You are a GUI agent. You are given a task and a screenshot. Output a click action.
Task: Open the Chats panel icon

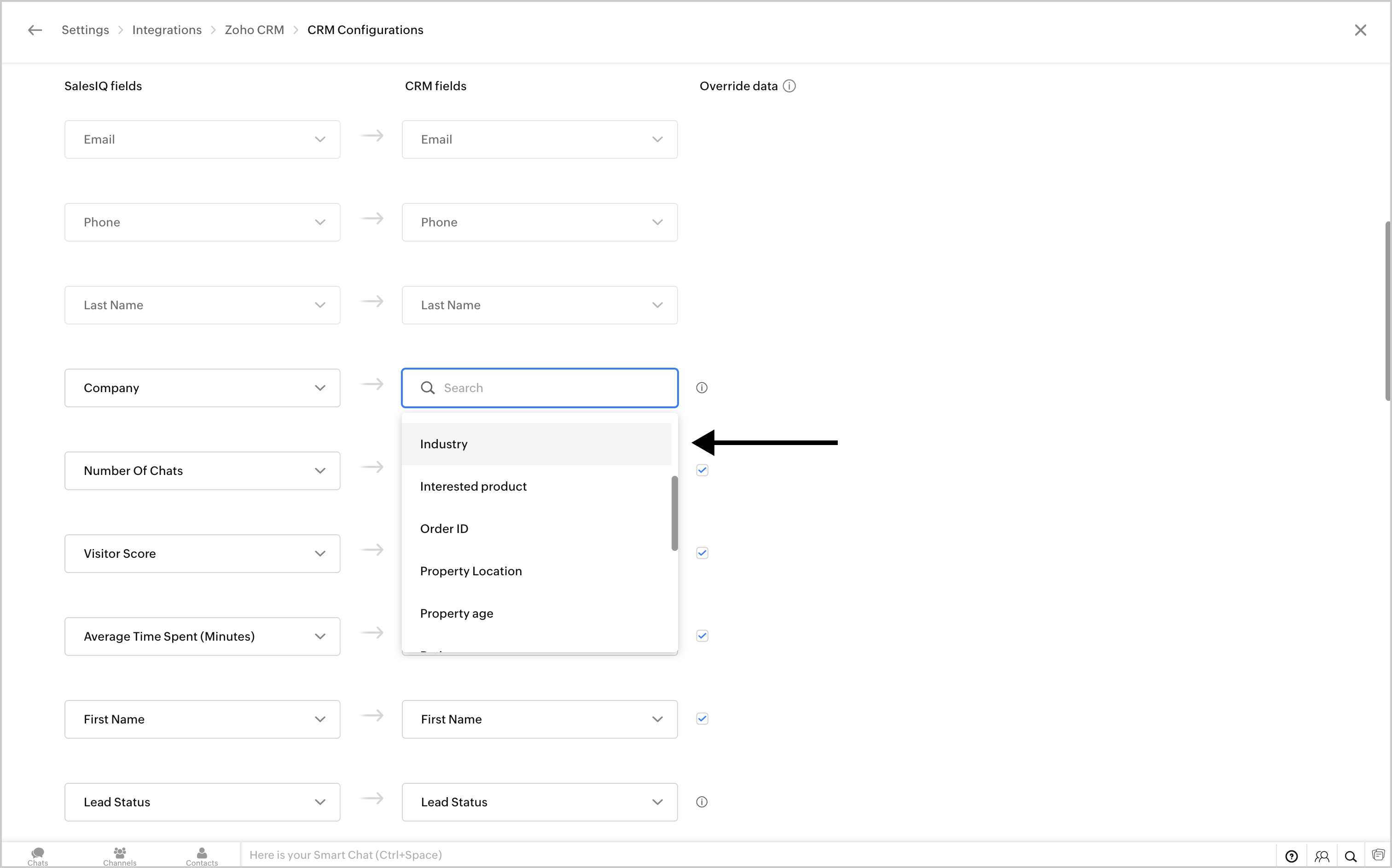pyautogui.click(x=38, y=856)
